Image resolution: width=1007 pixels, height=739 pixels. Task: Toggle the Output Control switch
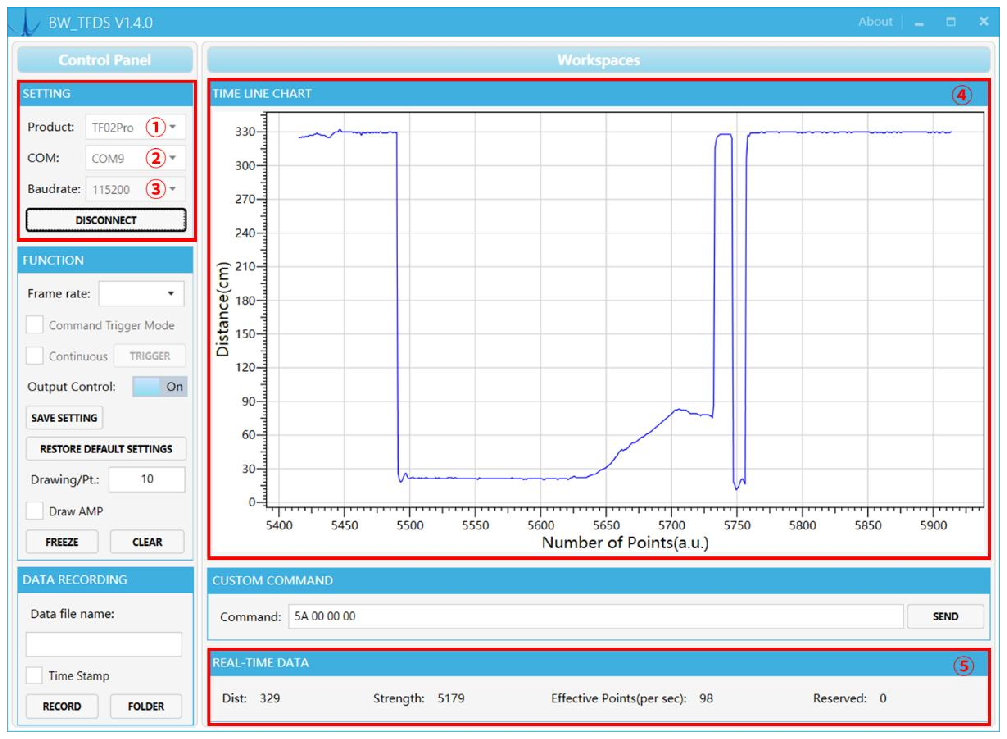click(160, 387)
